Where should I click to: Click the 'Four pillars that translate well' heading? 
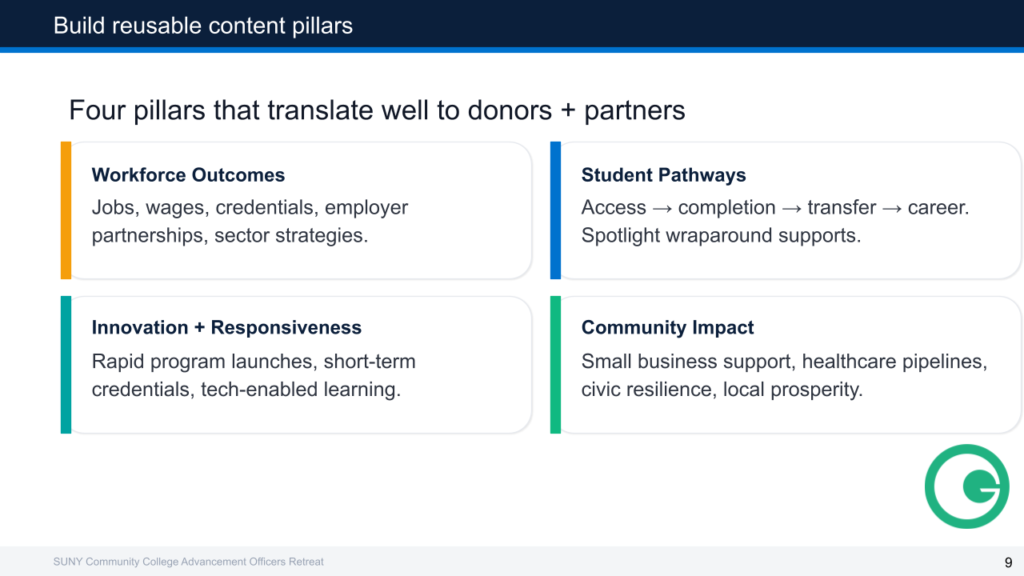[377, 110]
